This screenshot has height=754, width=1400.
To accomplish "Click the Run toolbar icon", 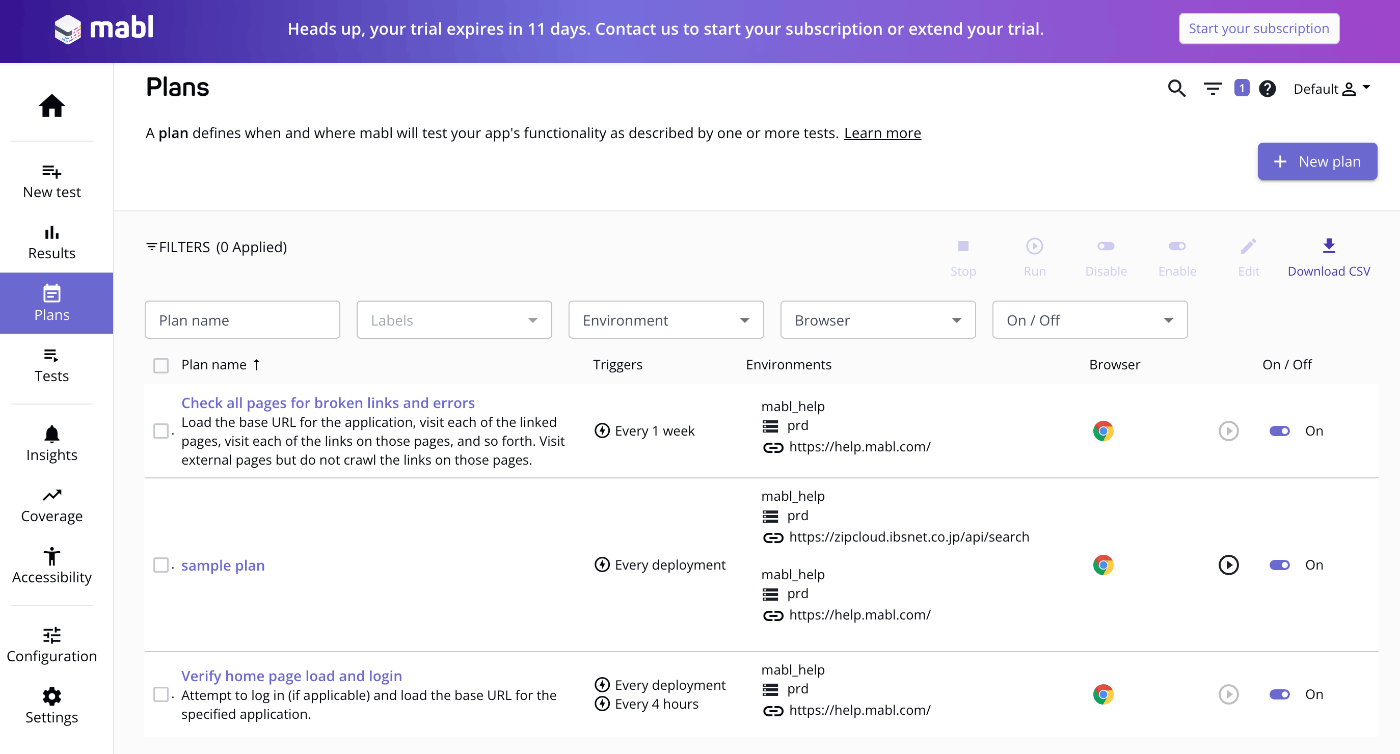I will click(x=1035, y=257).
